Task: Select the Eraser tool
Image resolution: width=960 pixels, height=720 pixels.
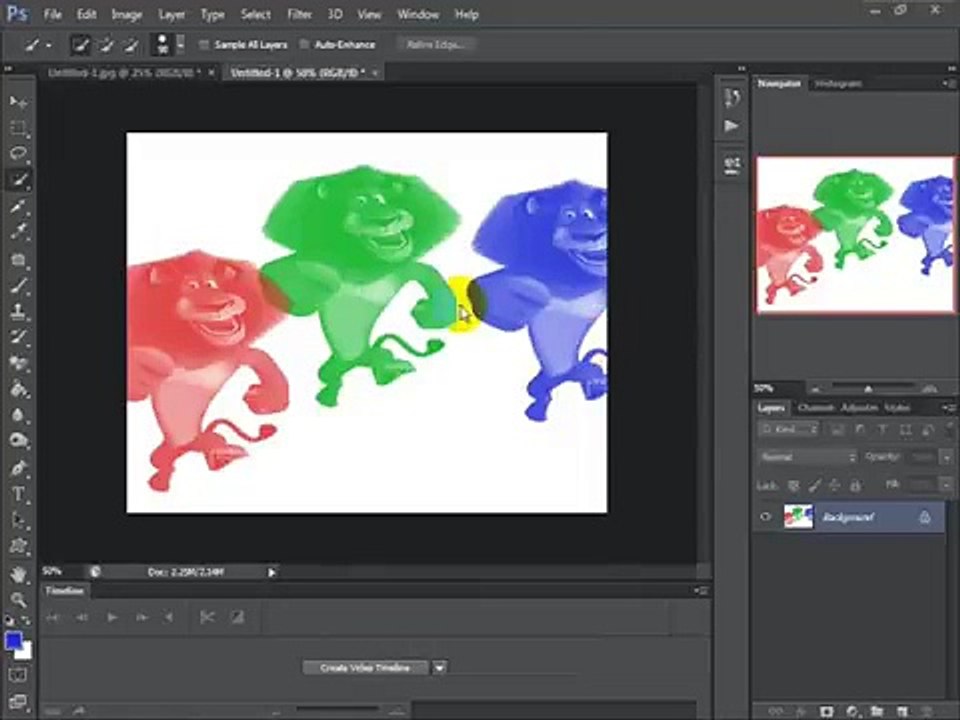Action: click(x=18, y=362)
